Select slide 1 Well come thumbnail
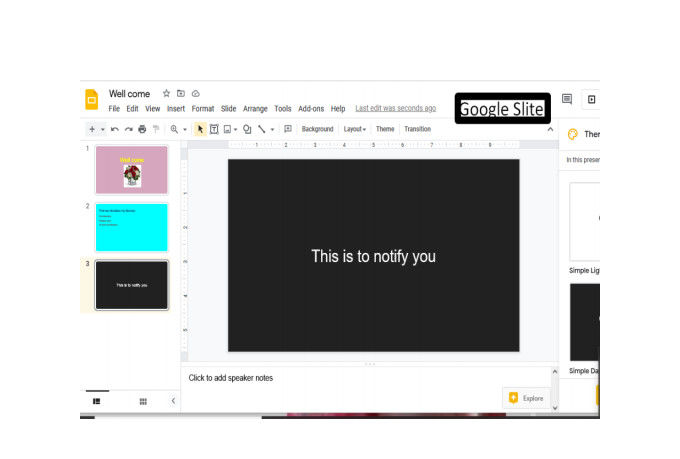 coord(132,170)
